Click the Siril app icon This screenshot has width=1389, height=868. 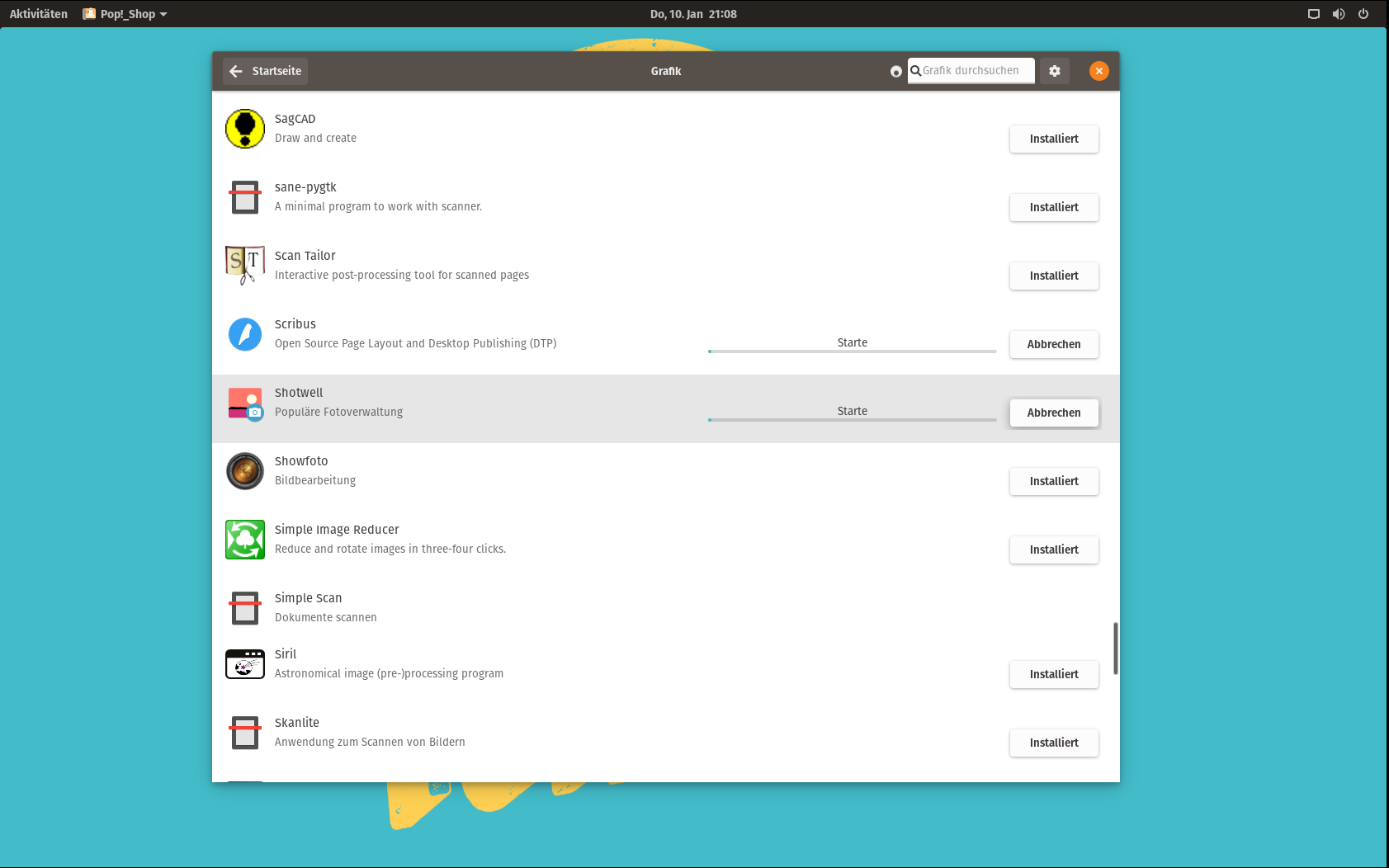coord(245,664)
